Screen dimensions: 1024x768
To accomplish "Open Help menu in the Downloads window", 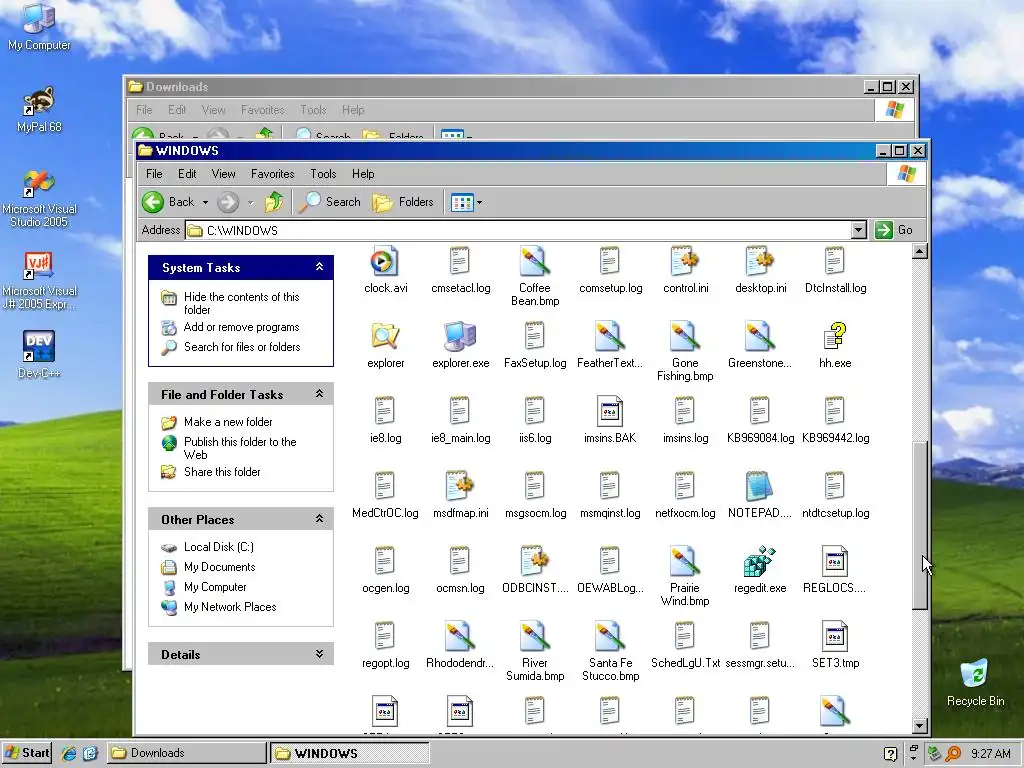I will coord(353,110).
